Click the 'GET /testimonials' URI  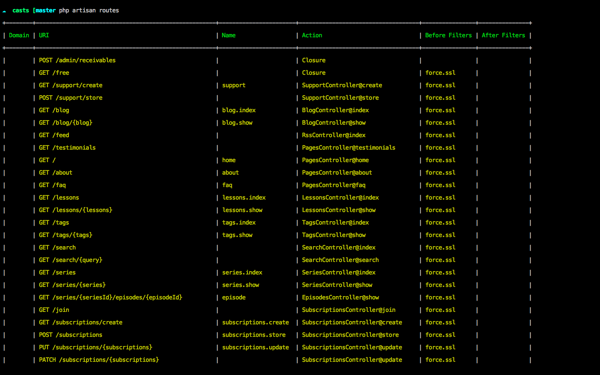click(x=67, y=147)
